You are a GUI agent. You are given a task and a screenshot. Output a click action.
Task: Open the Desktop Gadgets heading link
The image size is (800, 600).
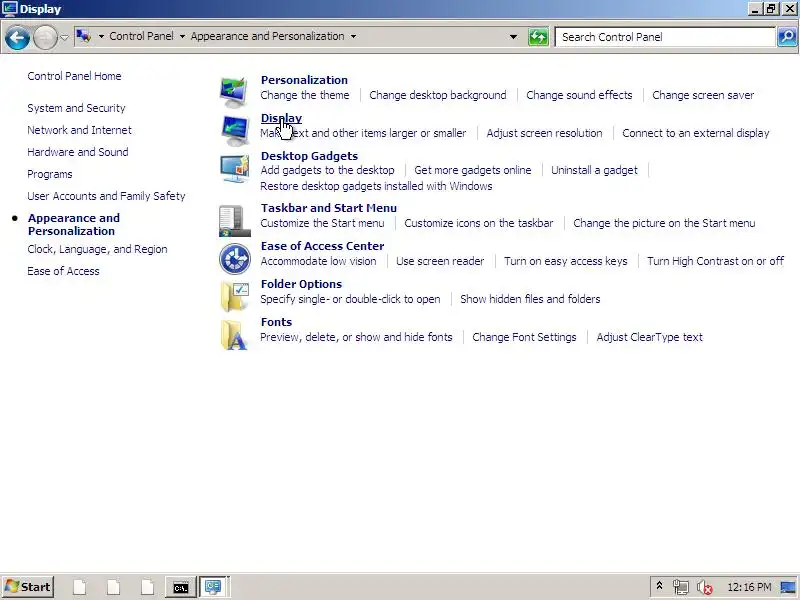point(309,156)
